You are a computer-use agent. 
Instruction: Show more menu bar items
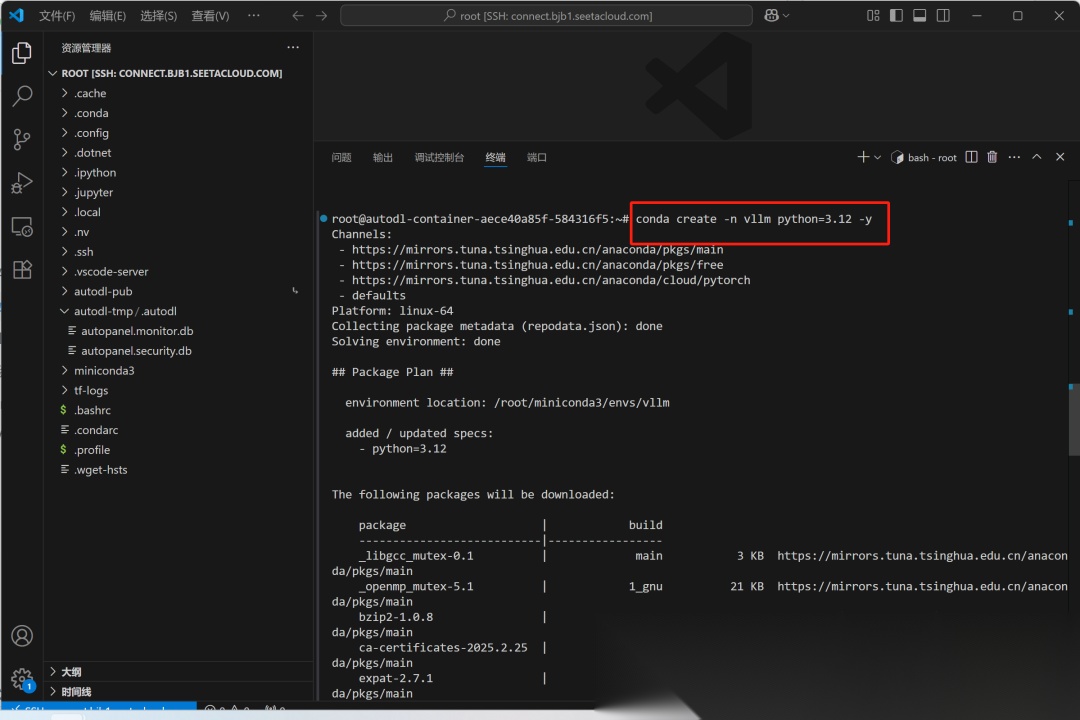coord(253,15)
